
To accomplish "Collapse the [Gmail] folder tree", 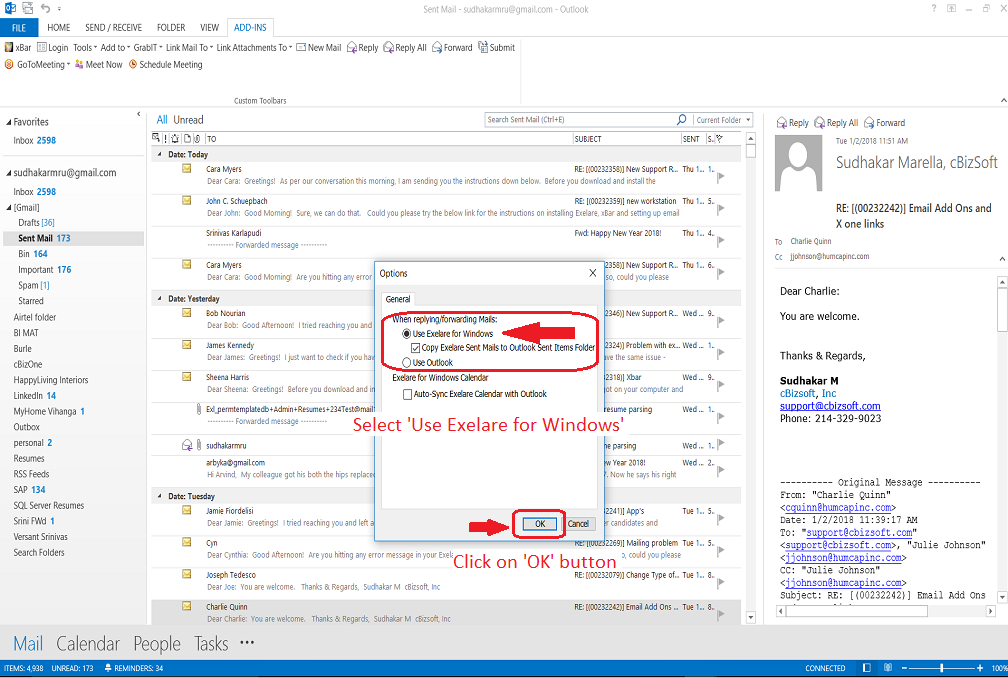I will pos(8,208).
